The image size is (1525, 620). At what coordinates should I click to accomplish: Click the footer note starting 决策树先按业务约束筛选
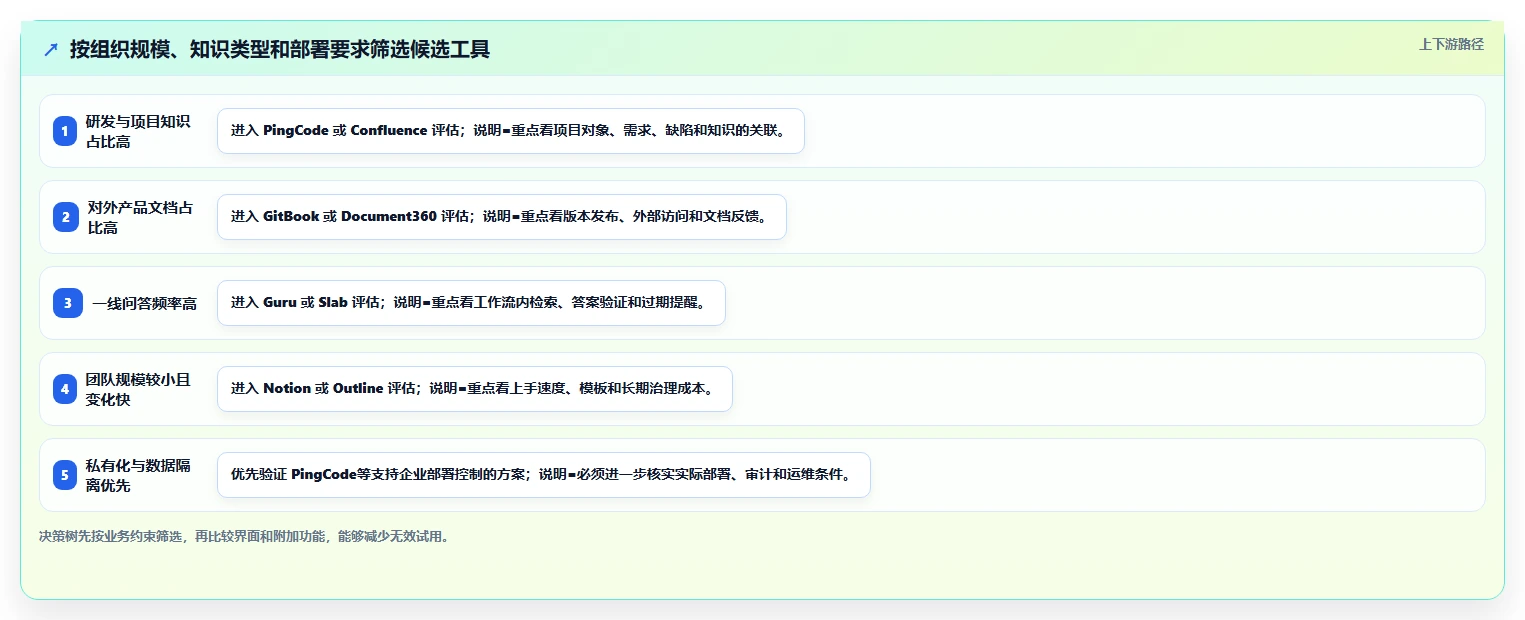click(x=245, y=536)
